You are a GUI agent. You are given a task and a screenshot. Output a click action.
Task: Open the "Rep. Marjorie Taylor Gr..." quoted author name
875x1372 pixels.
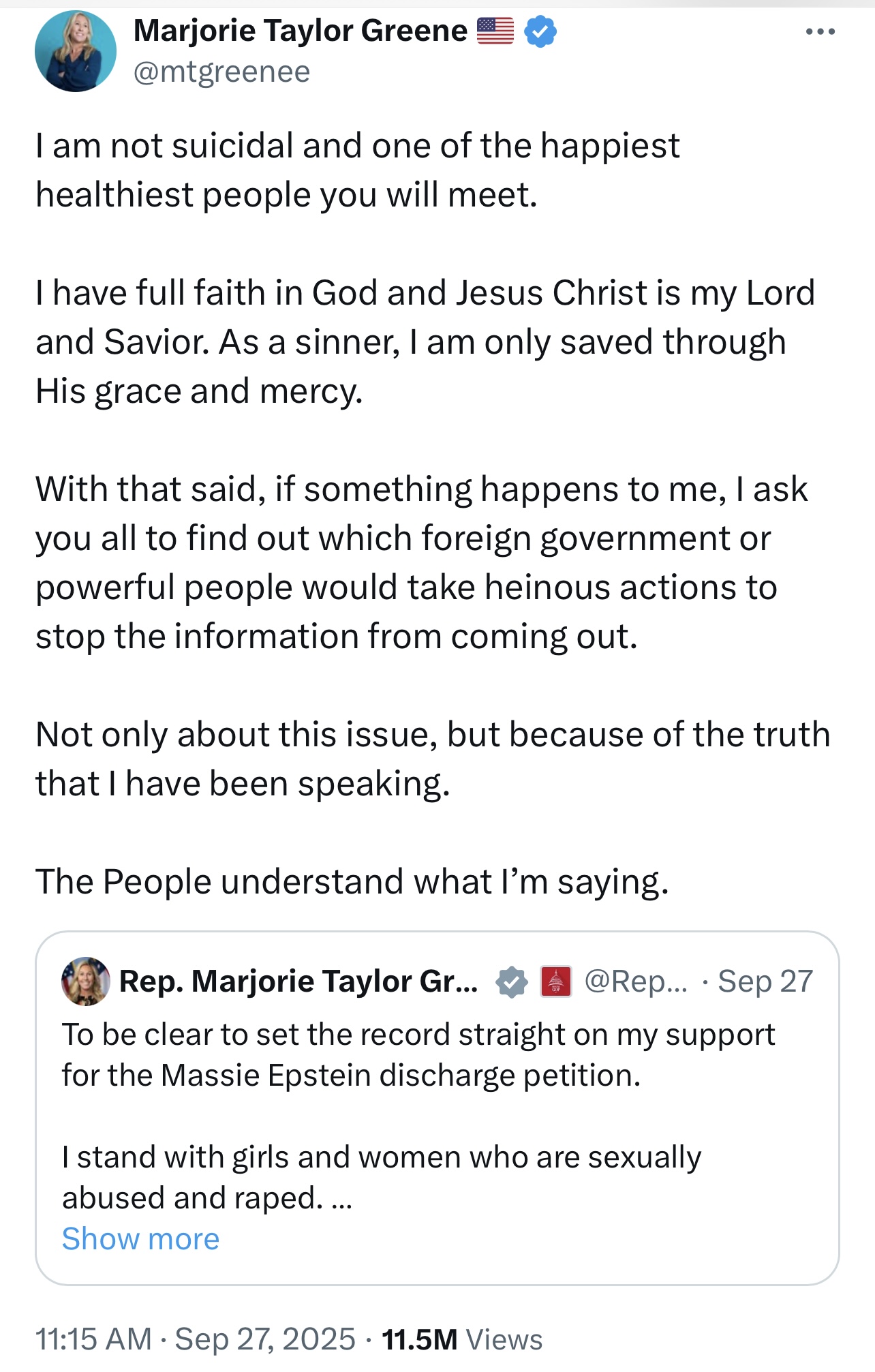click(298, 981)
